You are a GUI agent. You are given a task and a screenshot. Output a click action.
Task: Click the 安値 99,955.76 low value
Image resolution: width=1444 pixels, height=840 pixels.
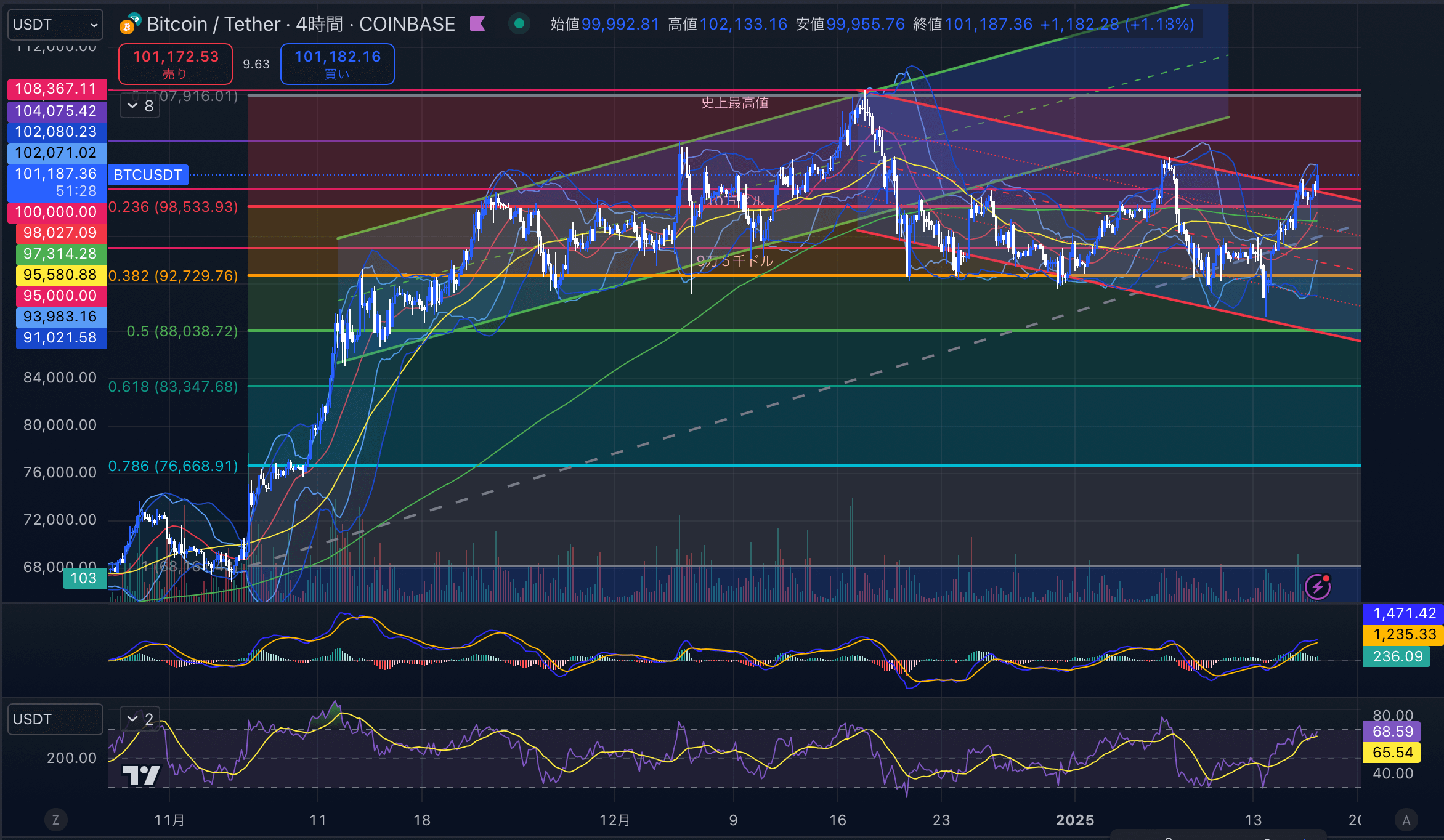pyautogui.click(x=850, y=24)
